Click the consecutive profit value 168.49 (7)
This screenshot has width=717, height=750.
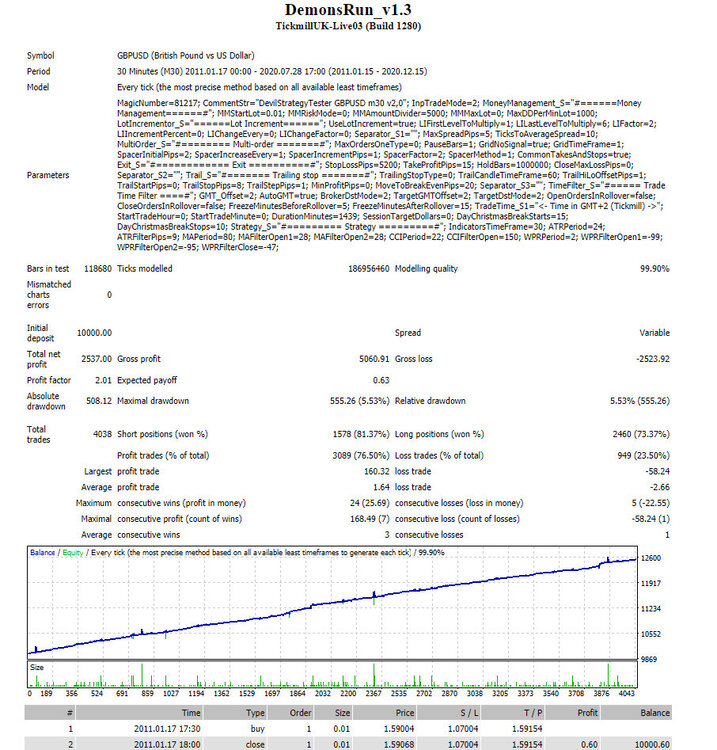[x=370, y=519]
